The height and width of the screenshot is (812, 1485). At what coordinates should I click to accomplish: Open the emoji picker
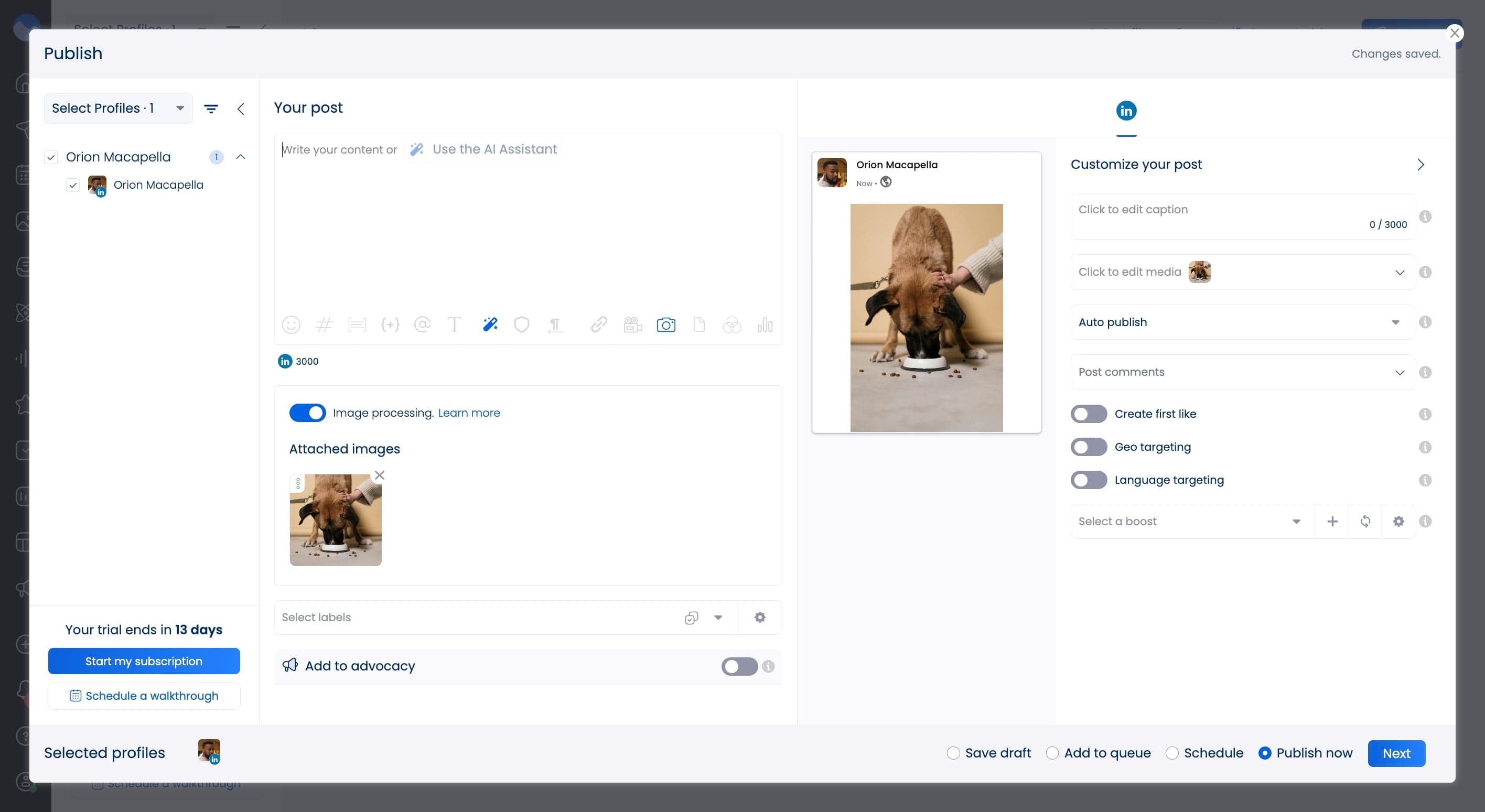point(292,324)
